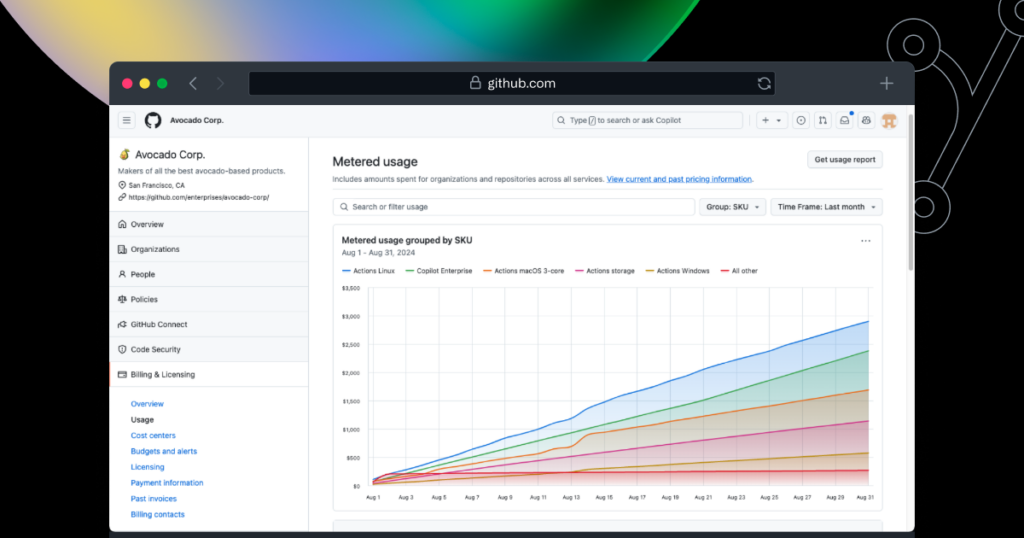Click the Billing & Licensing card icon
Image resolution: width=1024 pixels, height=538 pixels.
tap(122, 375)
